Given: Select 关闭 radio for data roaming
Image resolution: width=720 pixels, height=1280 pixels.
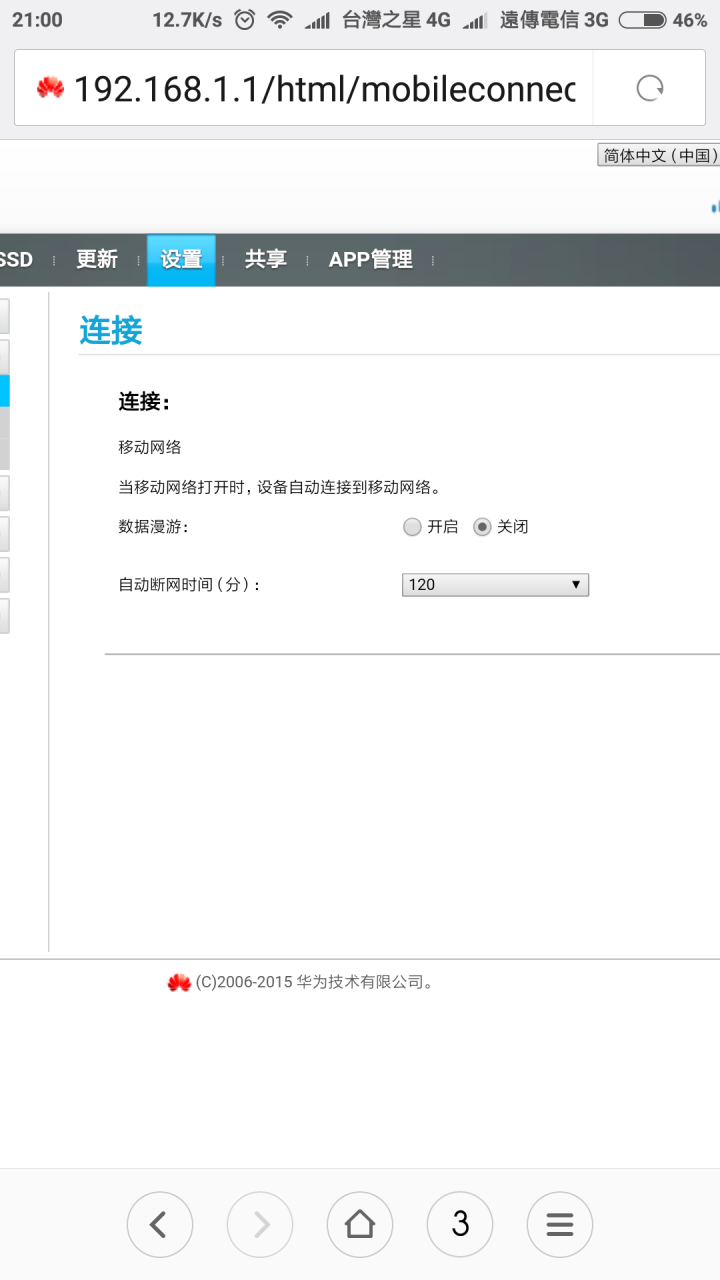Looking at the screenshot, I should [x=482, y=527].
